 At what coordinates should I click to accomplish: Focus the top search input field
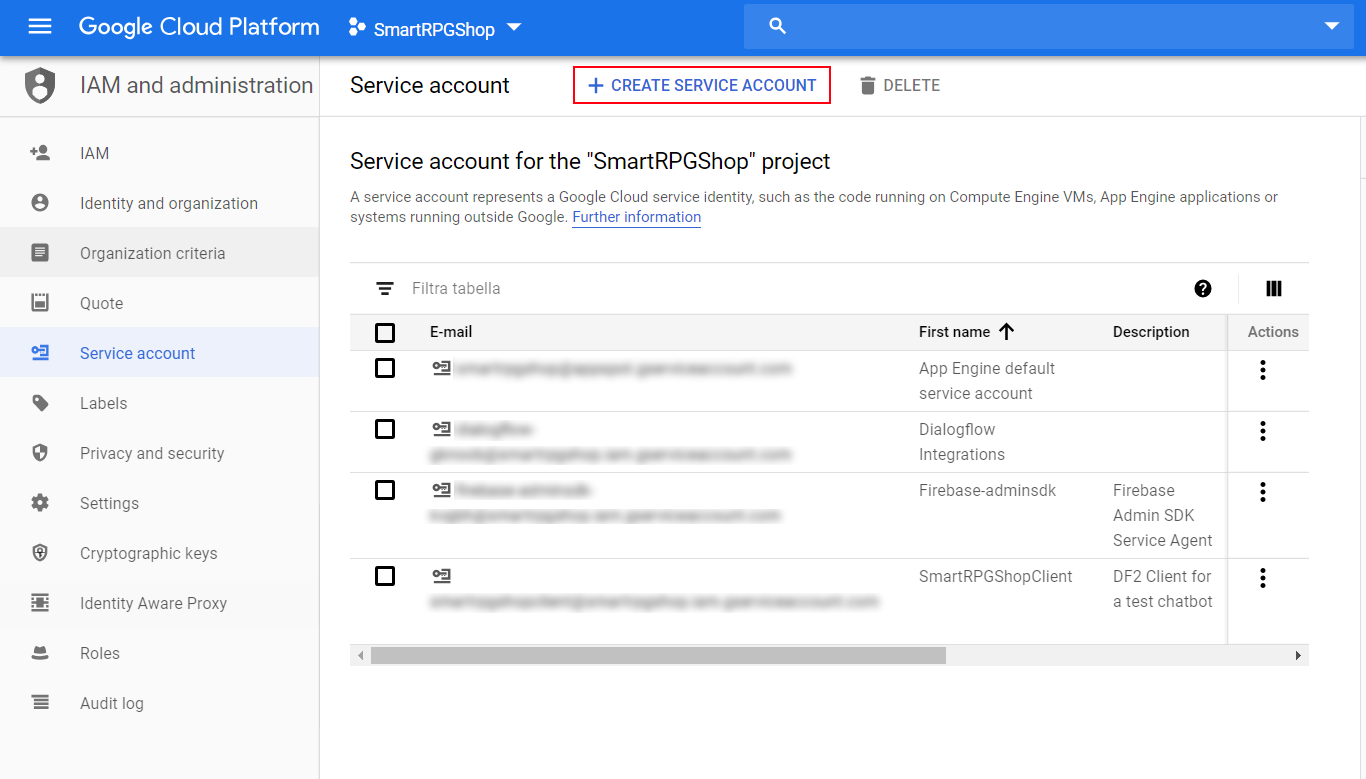(x=1050, y=27)
